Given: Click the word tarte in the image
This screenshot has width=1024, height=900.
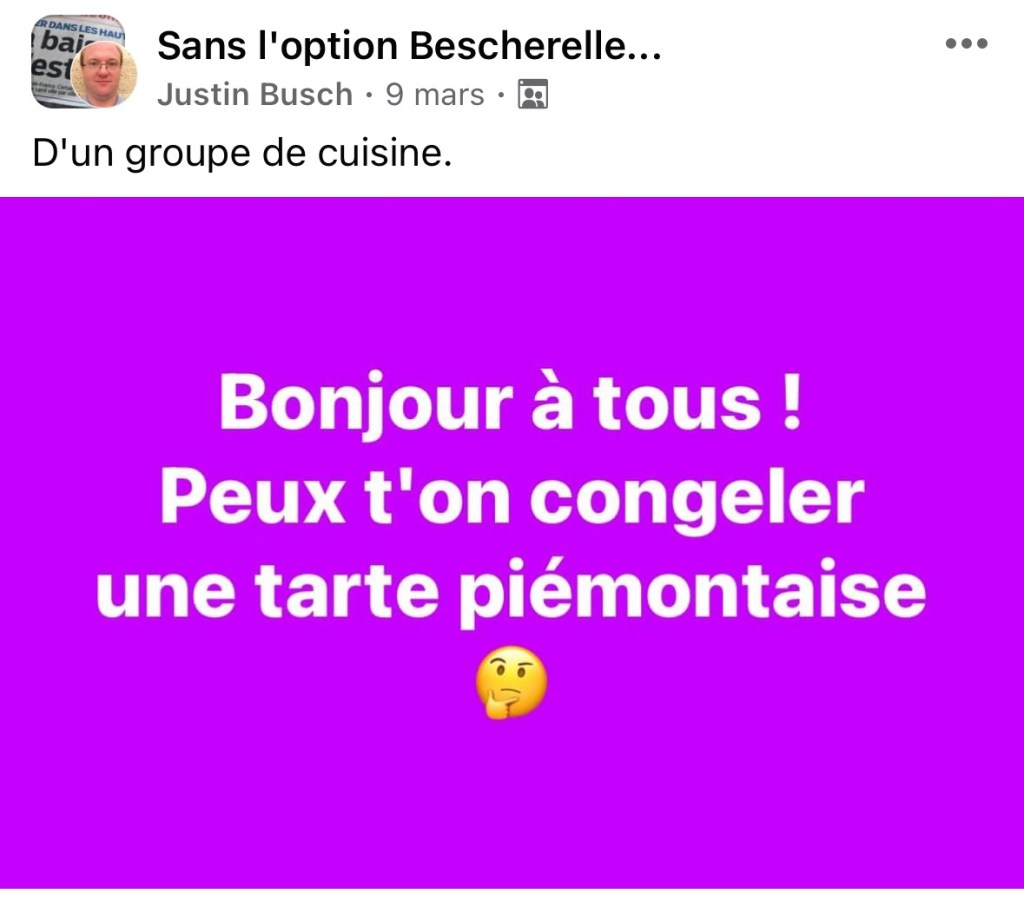Looking at the screenshot, I should click(347, 590).
